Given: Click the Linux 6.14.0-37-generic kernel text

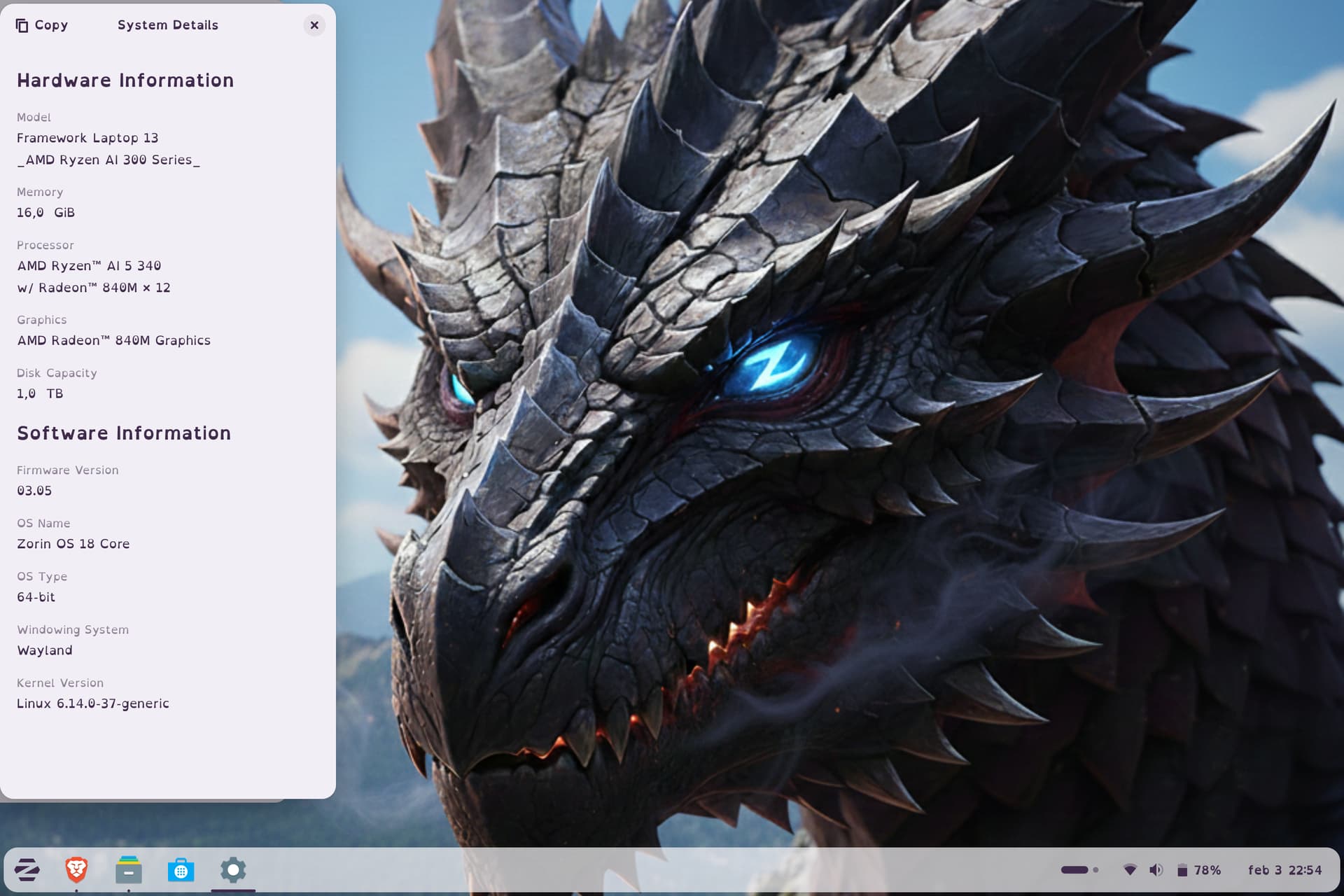Looking at the screenshot, I should (x=93, y=703).
